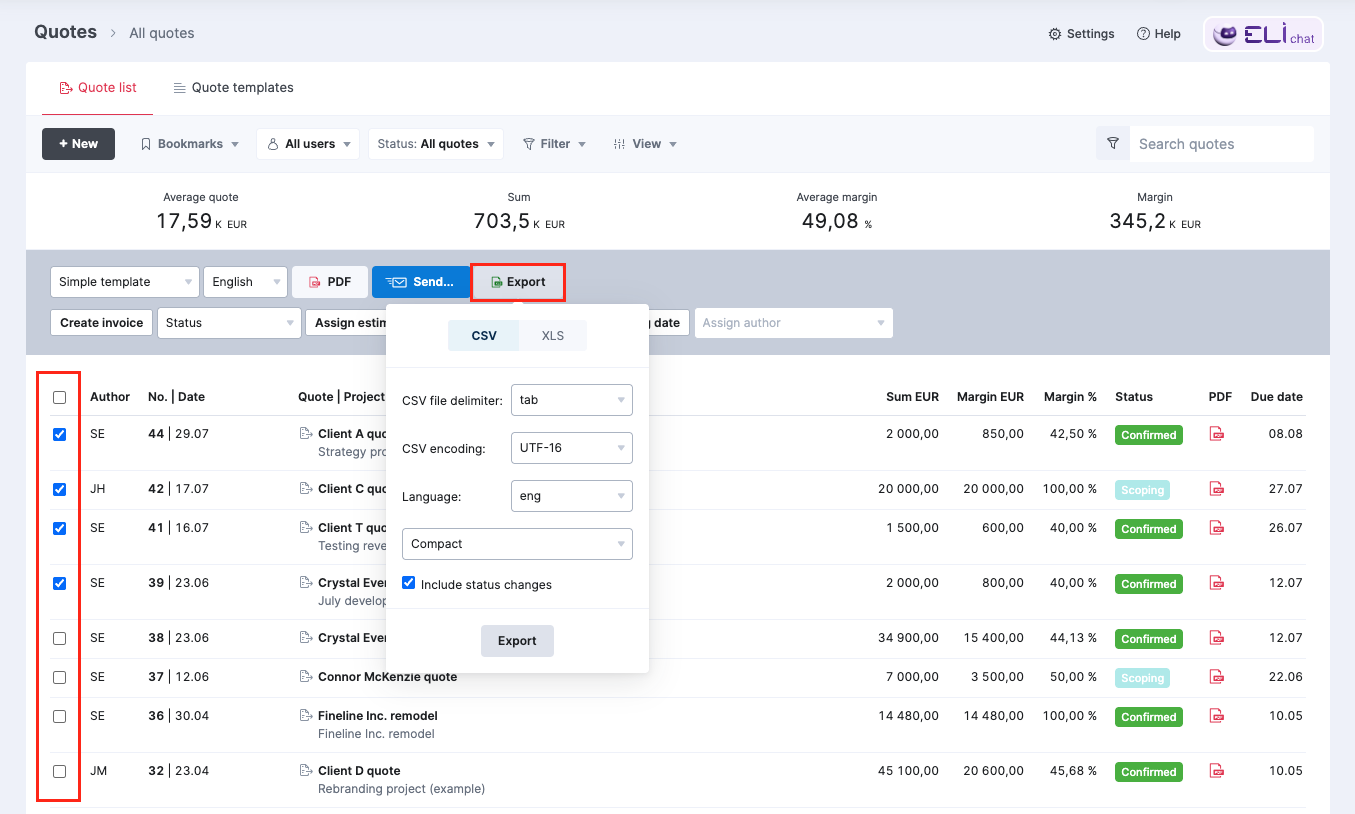Check the checkbox for quote 38
Screen dimensions: 1355x814
[59, 638]
